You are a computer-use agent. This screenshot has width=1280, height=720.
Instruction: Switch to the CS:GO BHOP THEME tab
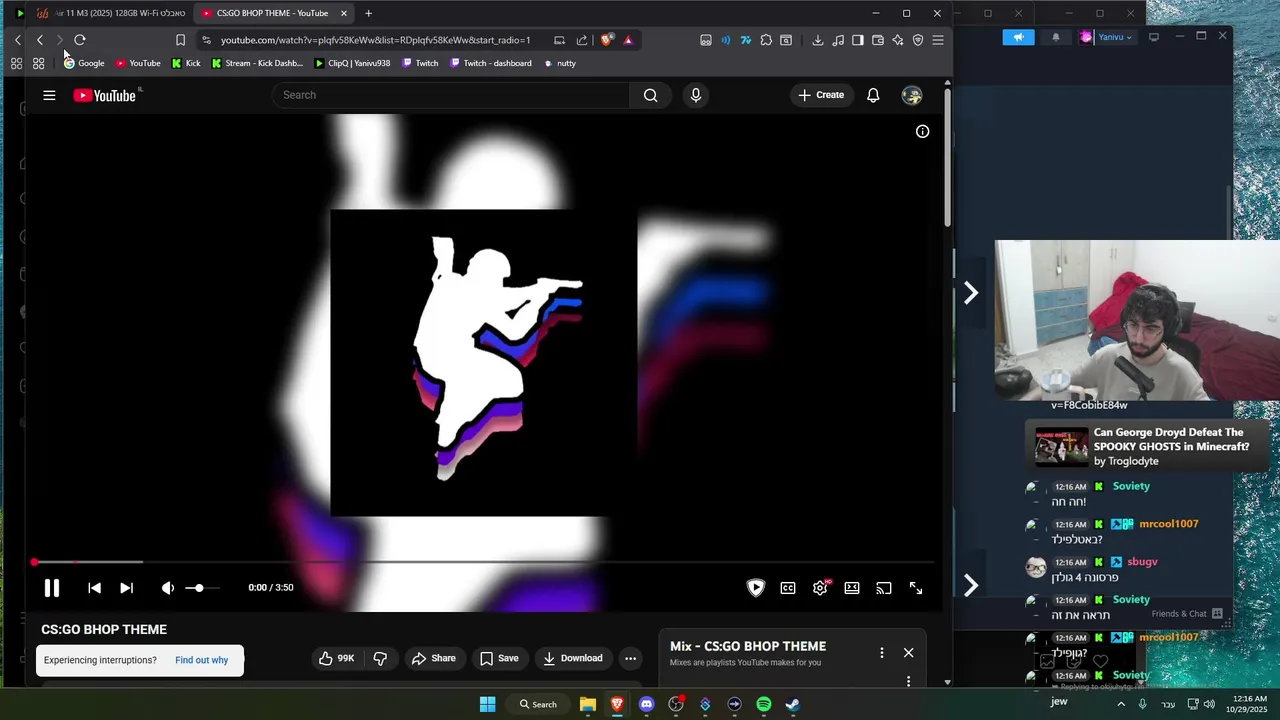click(272, 13)
